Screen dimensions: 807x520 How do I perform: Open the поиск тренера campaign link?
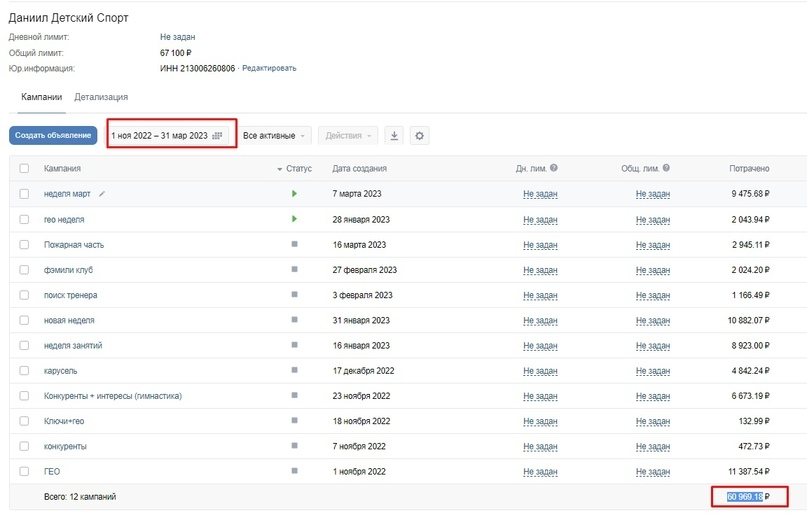tap(71, 295)
